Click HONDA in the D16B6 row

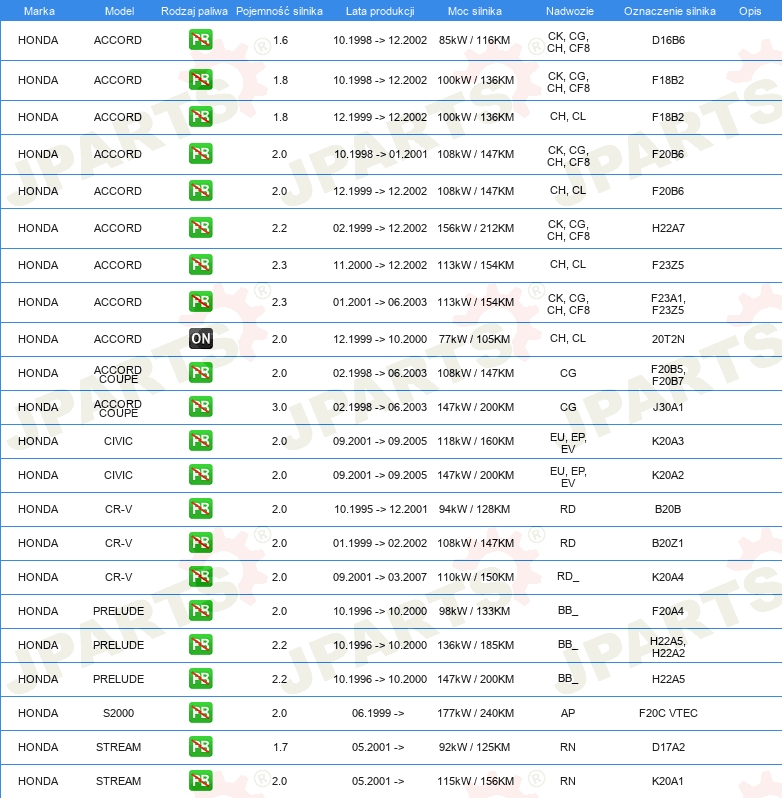(38, 40)
